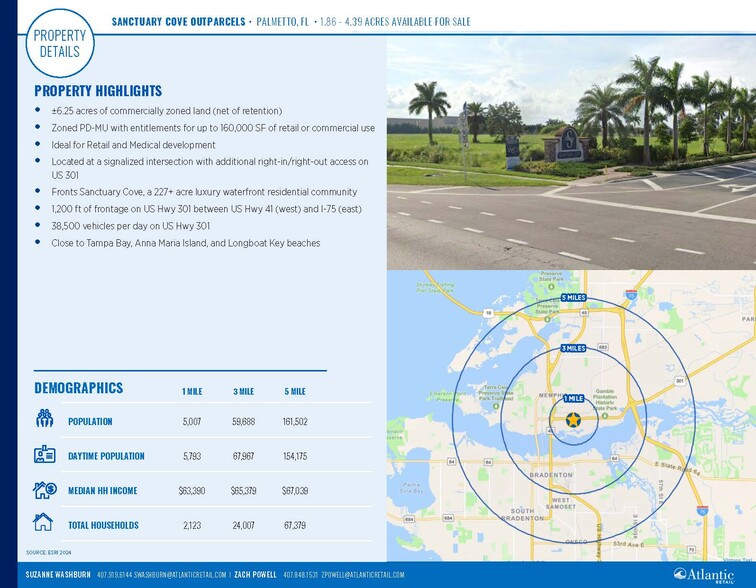Screen dimensions: 756x588
Task: Select the 1 MILE radius label on map
Action: (573, 398)
